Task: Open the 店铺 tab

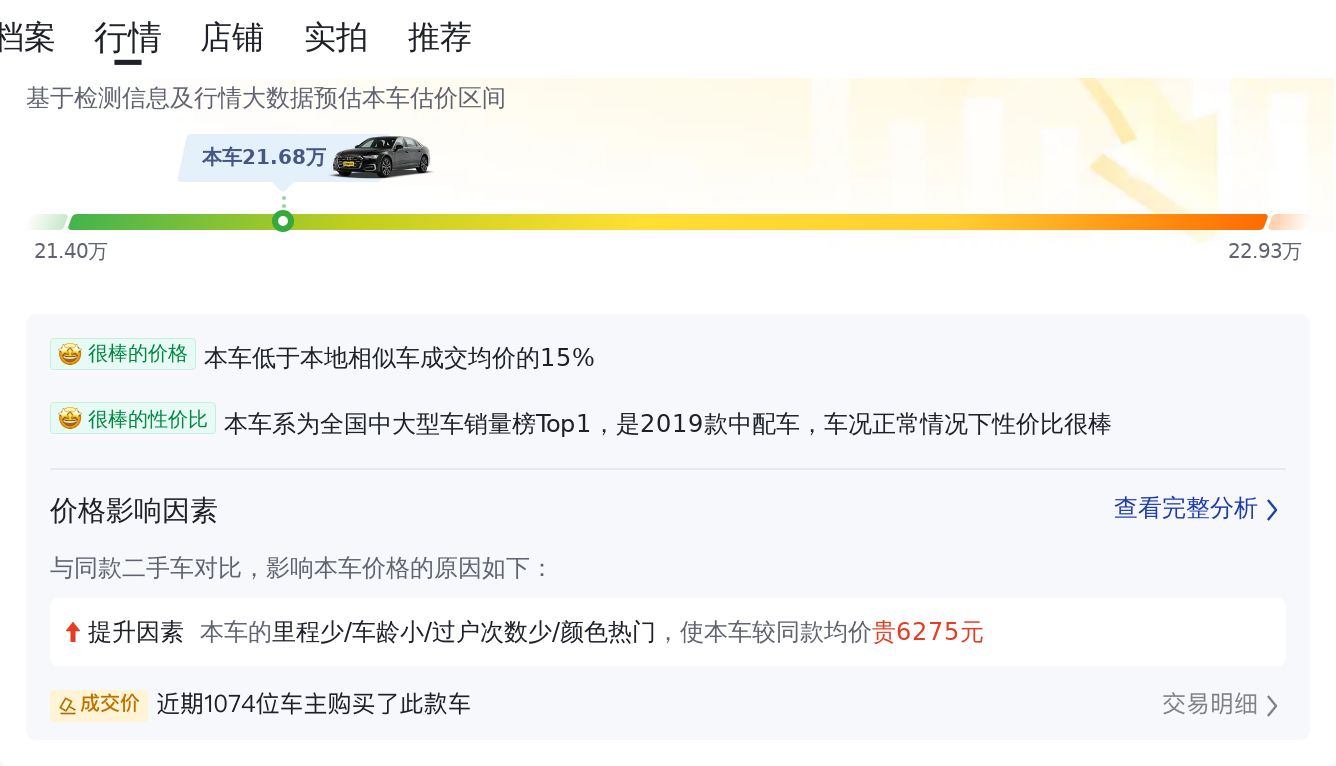Action: (232, 38)
